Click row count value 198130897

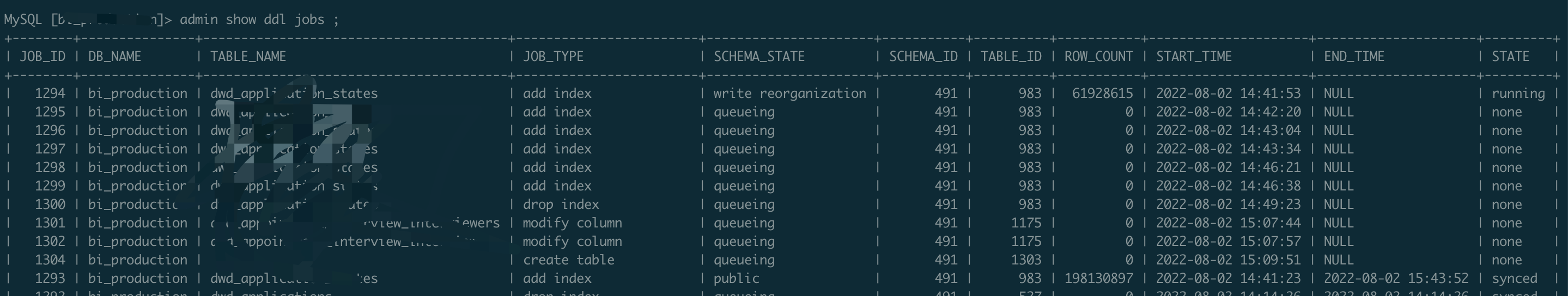1099,279
